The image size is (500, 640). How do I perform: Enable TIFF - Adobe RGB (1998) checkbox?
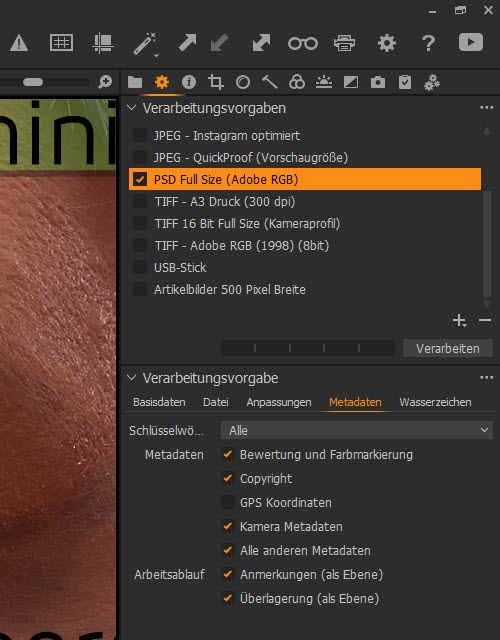click(x=140, y=245)
